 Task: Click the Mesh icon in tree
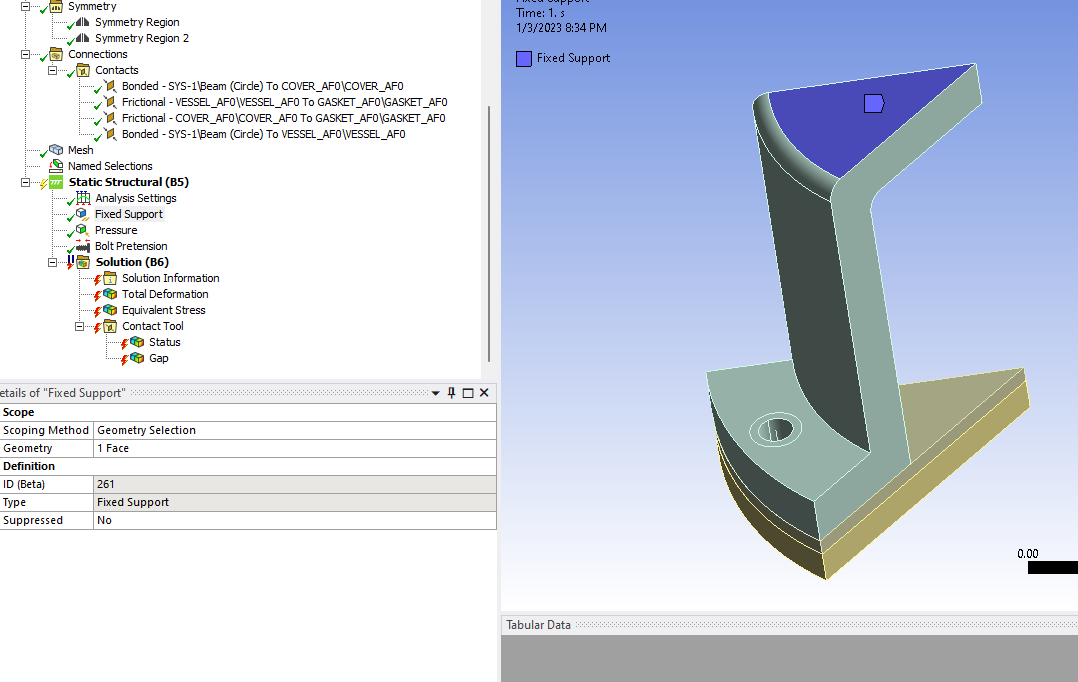click(56, 150)
